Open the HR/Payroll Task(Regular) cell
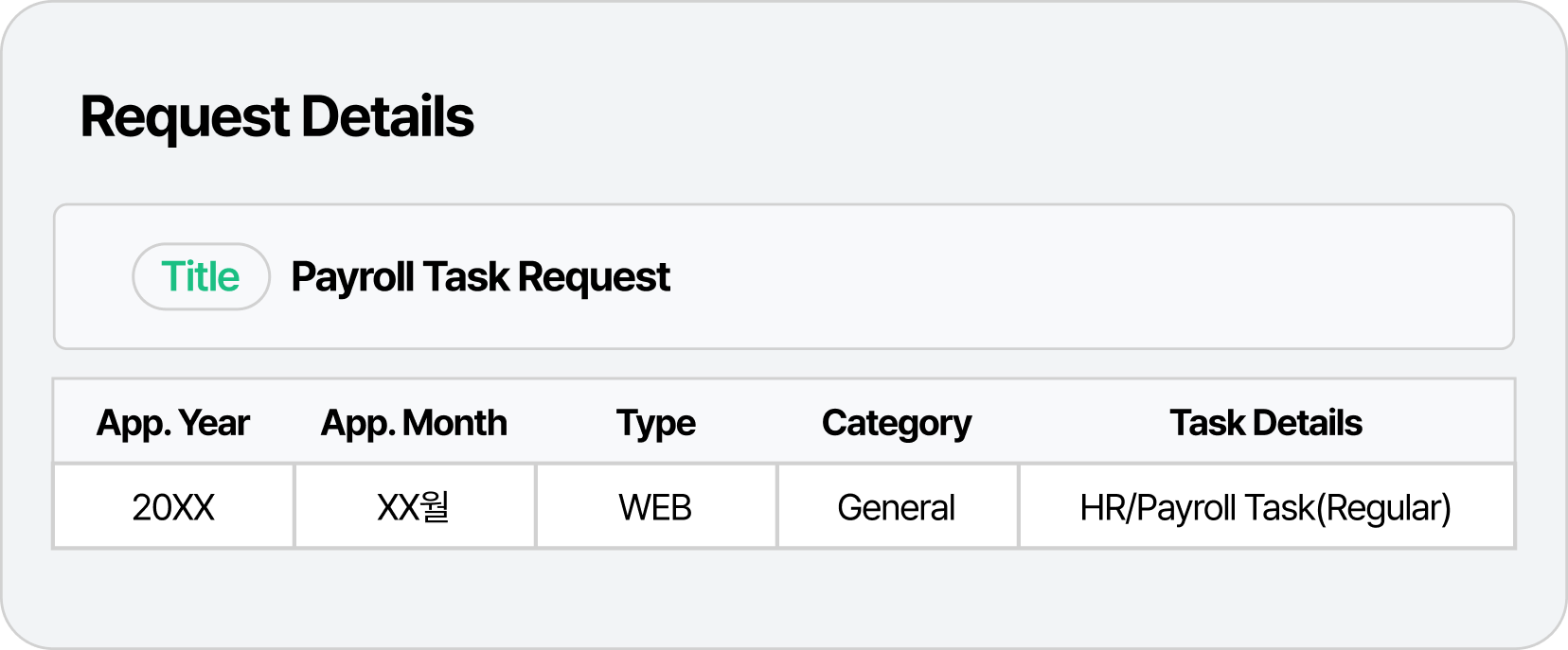 point(1265,507)
